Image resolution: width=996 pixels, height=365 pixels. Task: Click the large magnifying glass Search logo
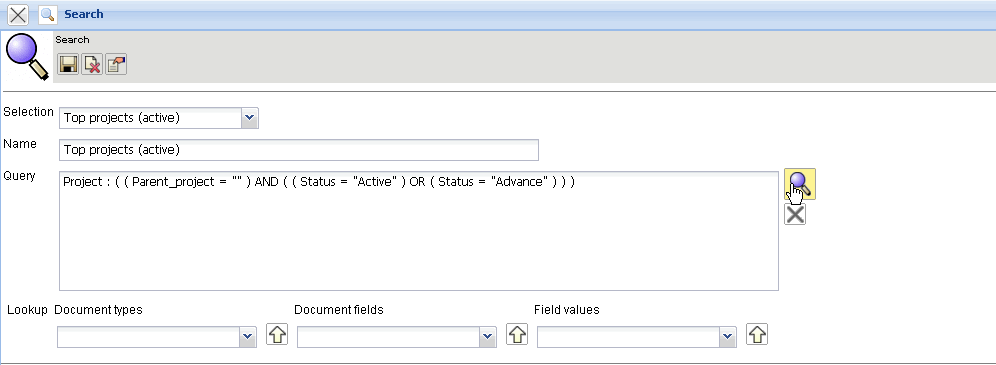coord(27,56)
